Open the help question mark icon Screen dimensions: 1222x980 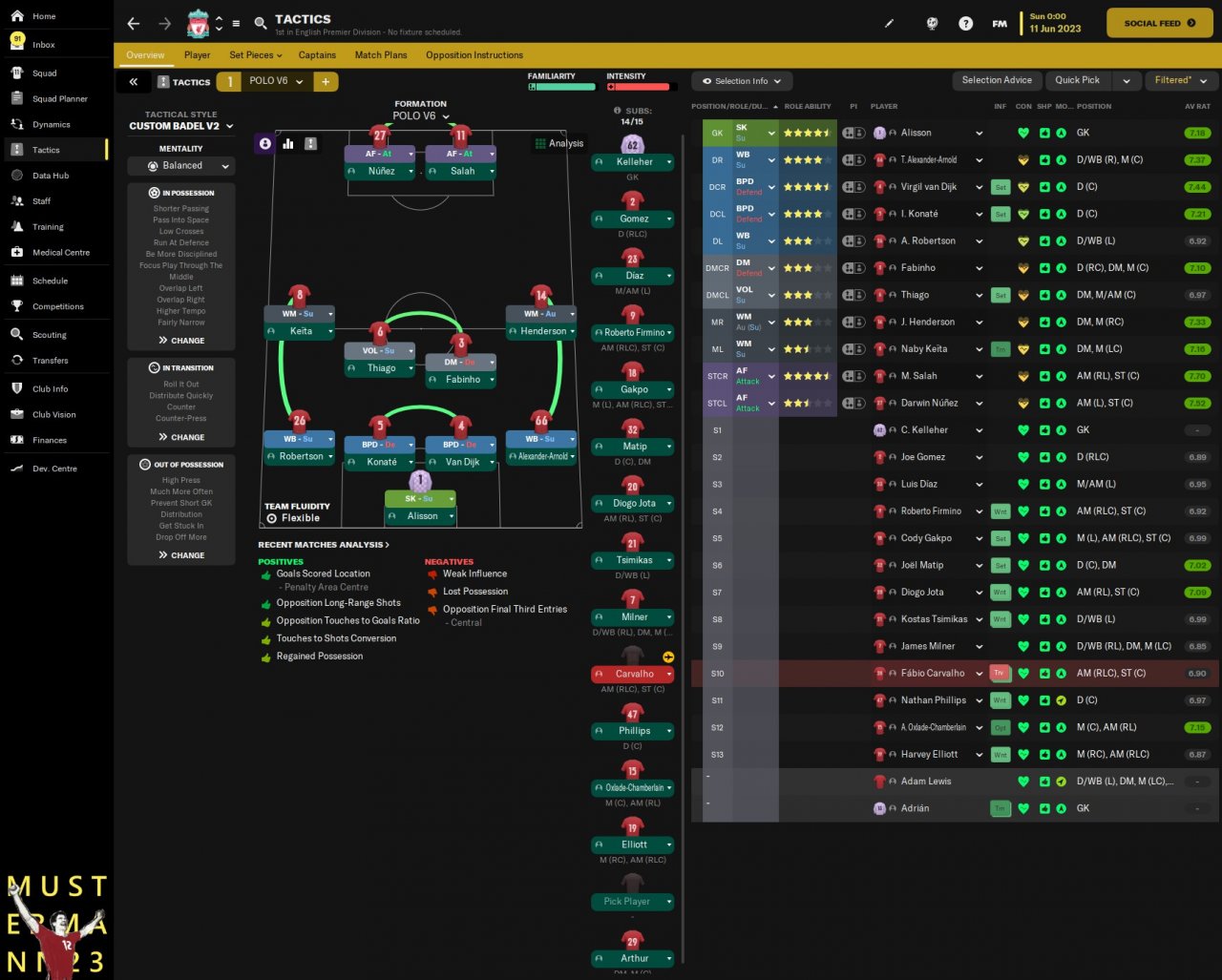tap(965, 24)
